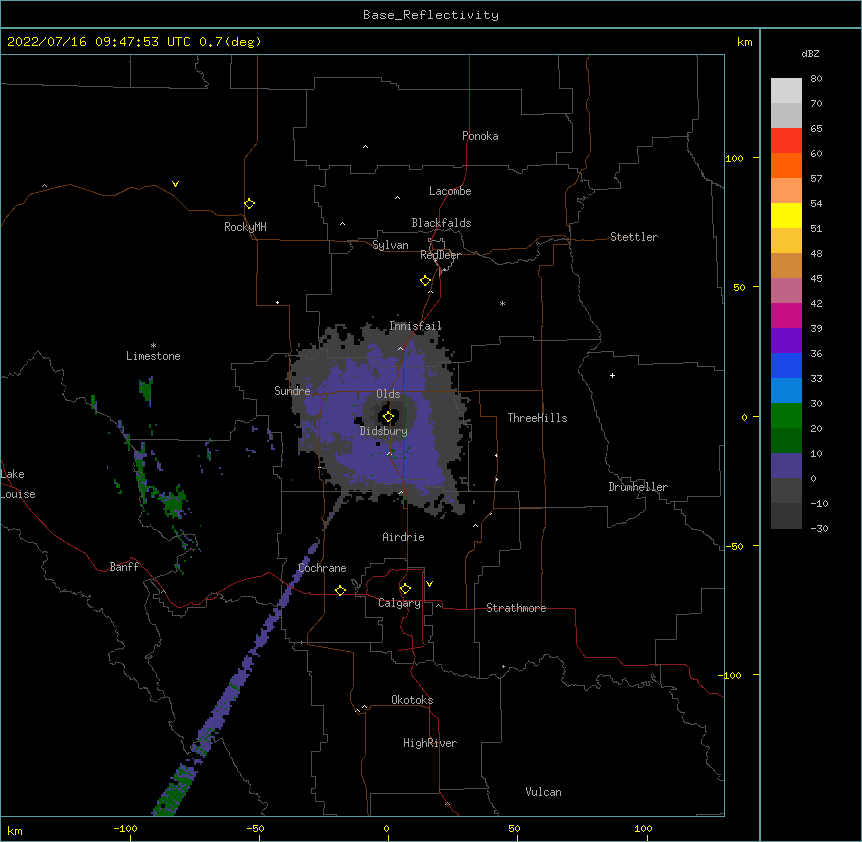This screenshot has width=862, height=842.
Task: Click the ThreeHills town label
Action: (537, 418)
